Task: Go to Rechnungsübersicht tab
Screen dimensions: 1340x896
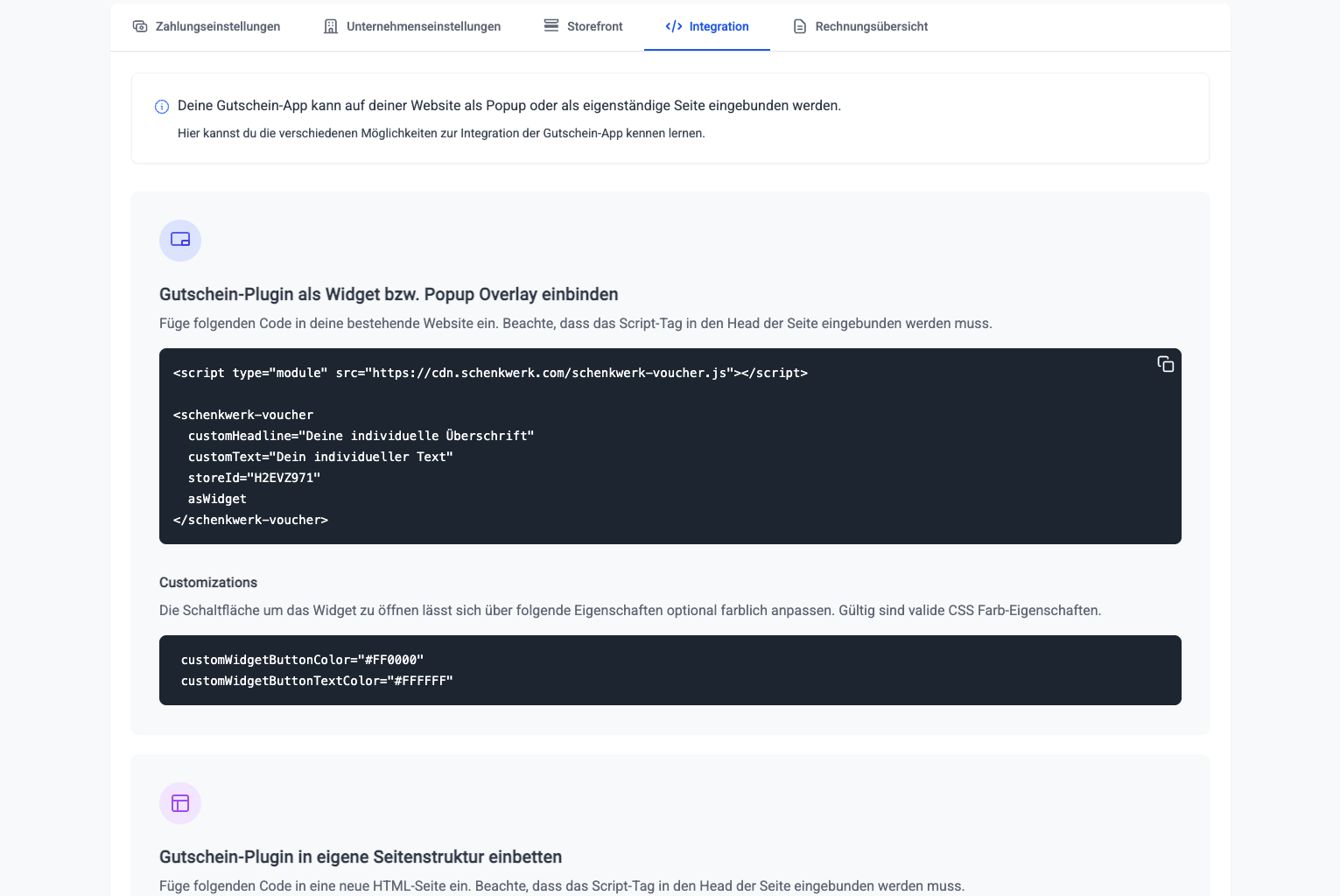Action: pyautogui.click(x=860, y=26)
